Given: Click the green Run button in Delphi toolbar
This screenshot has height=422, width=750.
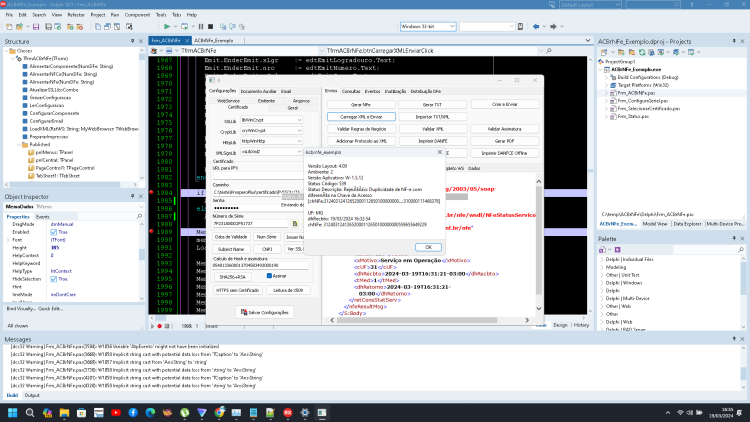Looking at the screenshot, I should (167, 27).
